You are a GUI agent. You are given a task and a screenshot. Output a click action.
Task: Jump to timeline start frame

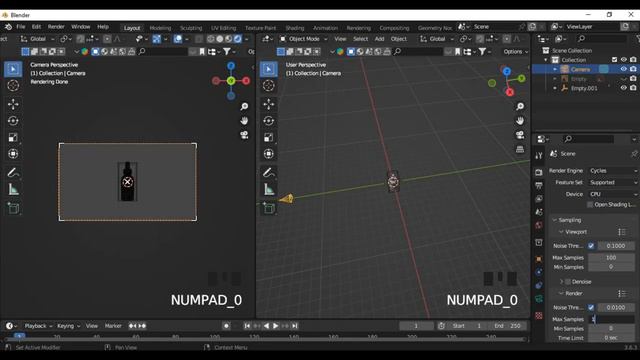point(247,326)
